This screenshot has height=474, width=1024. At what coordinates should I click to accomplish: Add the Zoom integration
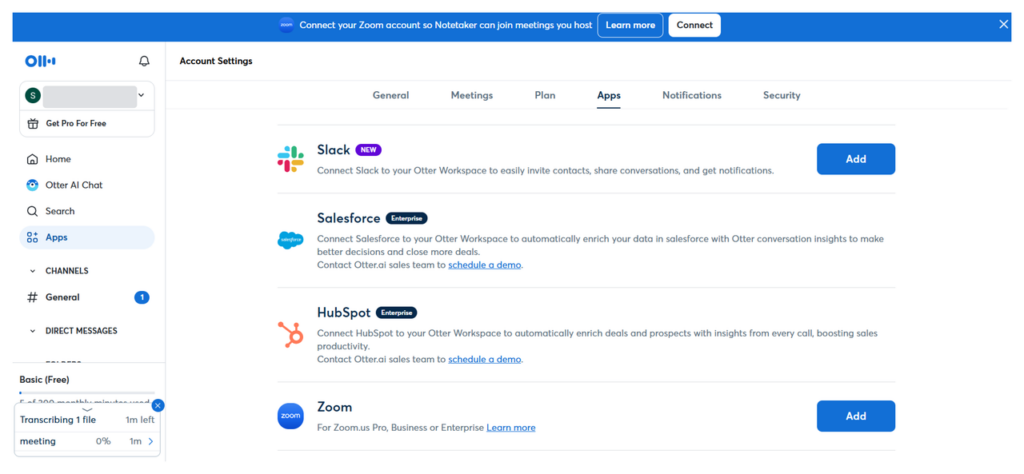pyautogui.click(x=856, y=416)
